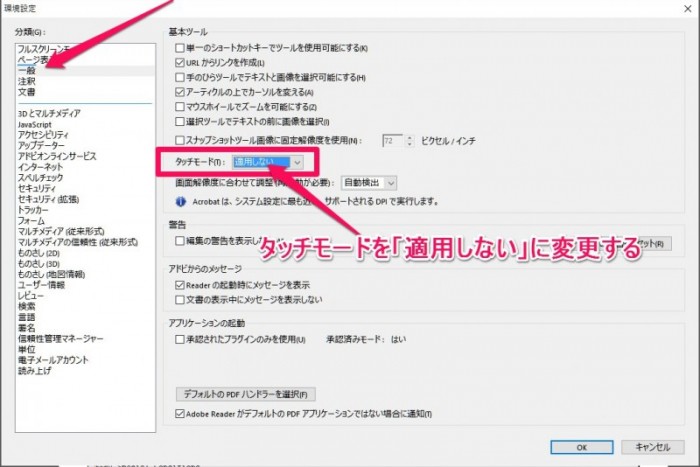
Task: Open the タッチモード dropdown
Action: coord(268,162)
